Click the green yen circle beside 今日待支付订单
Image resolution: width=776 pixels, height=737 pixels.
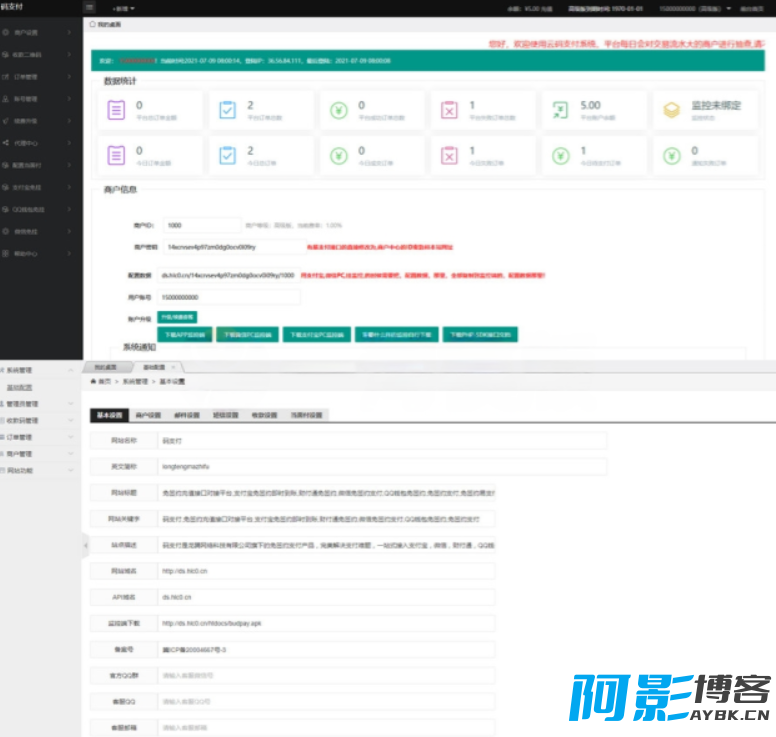(x=560, y=156)
